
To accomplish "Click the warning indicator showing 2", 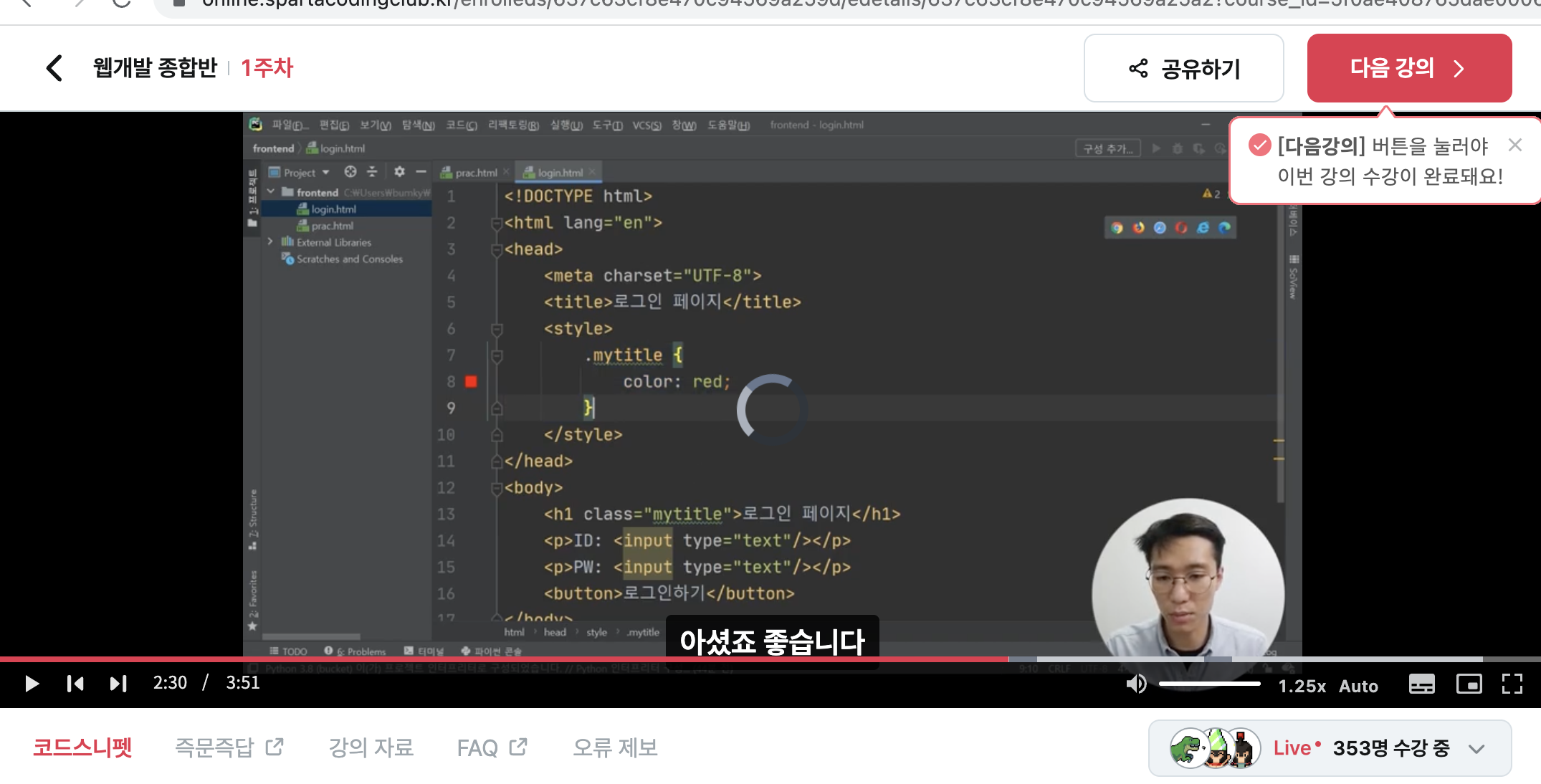I will point(1211,193).
